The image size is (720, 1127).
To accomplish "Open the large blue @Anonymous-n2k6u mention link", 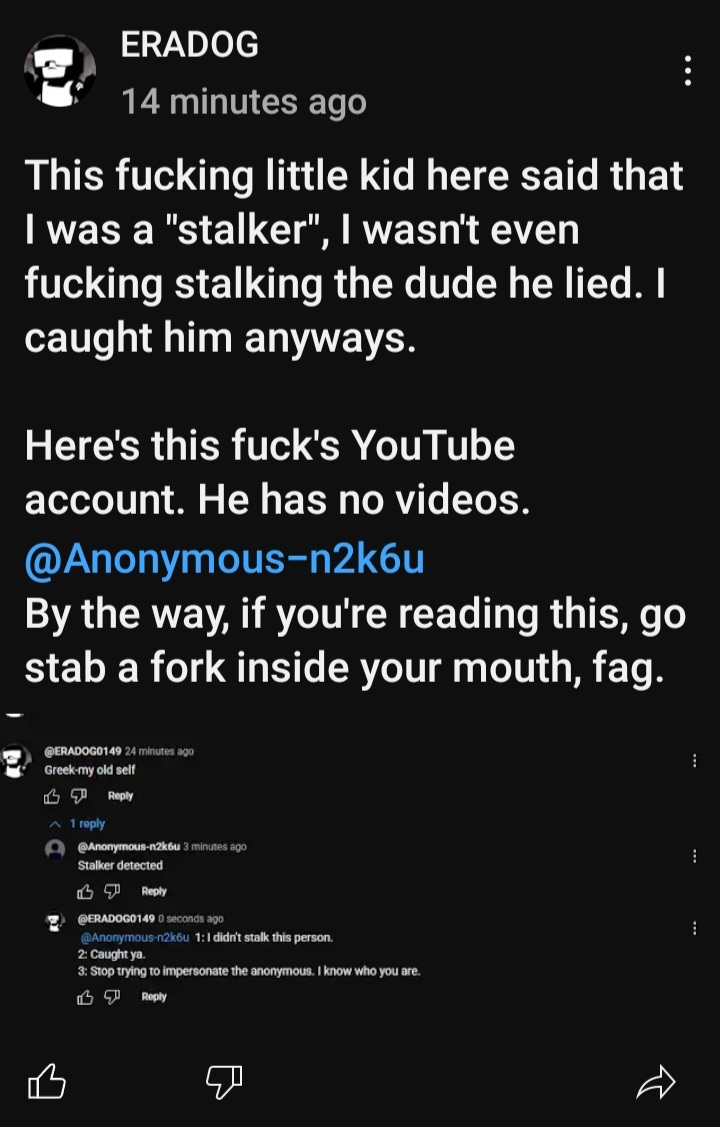I will coord(224,559).
